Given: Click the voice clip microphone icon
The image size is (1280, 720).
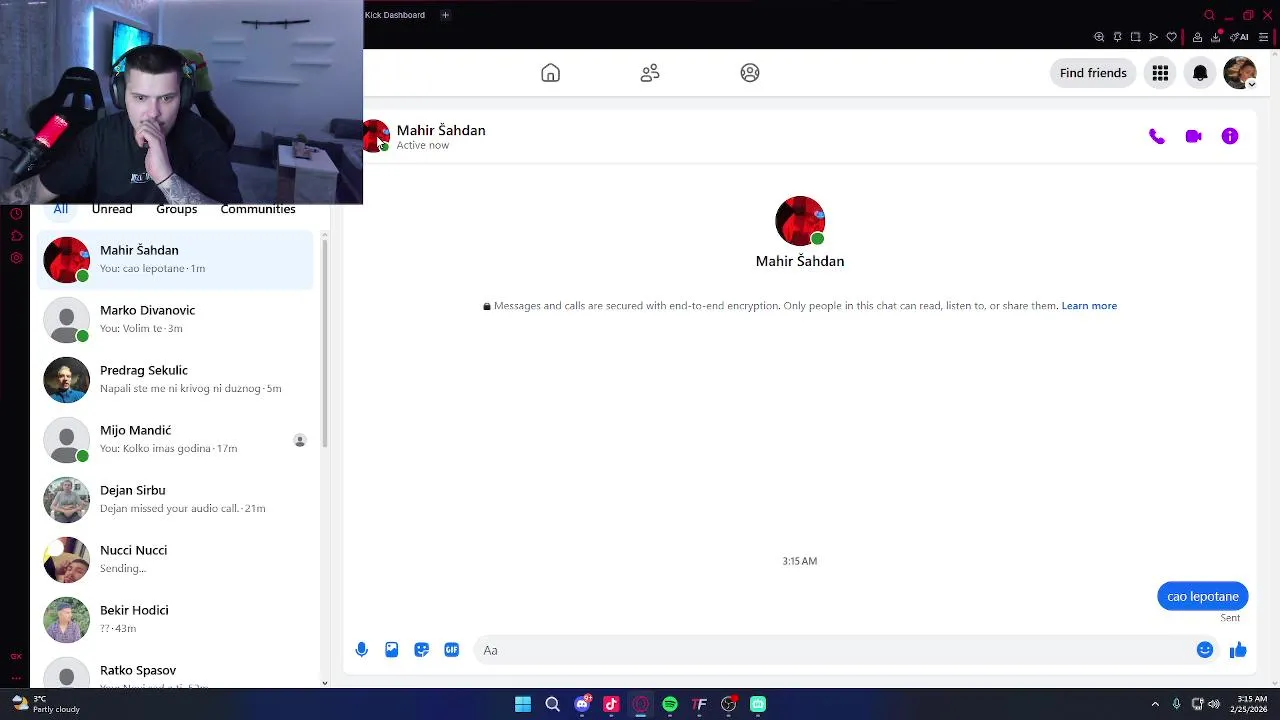Looking at the screenshot, I should (x=362, y=650).
